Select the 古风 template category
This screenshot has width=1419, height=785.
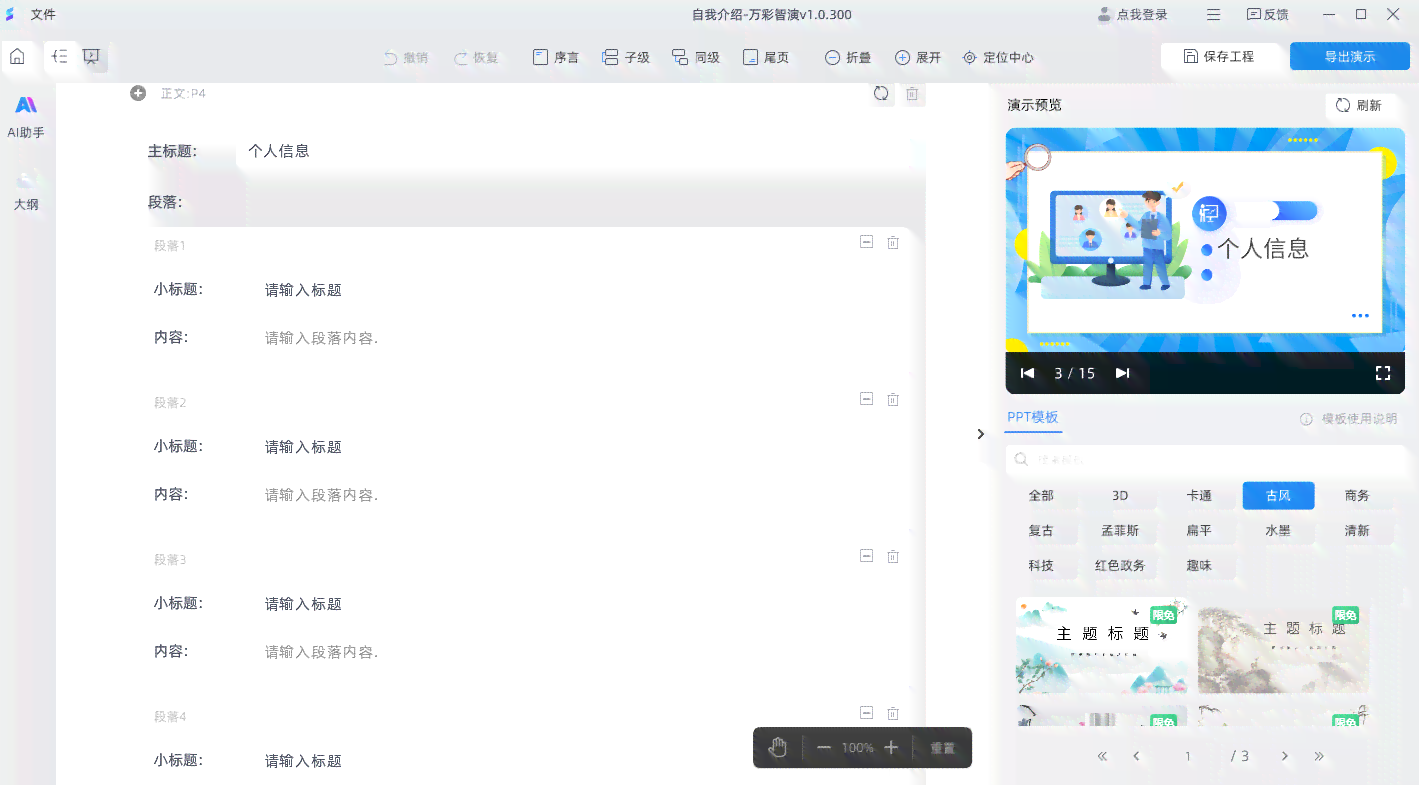click(1278, 496)
